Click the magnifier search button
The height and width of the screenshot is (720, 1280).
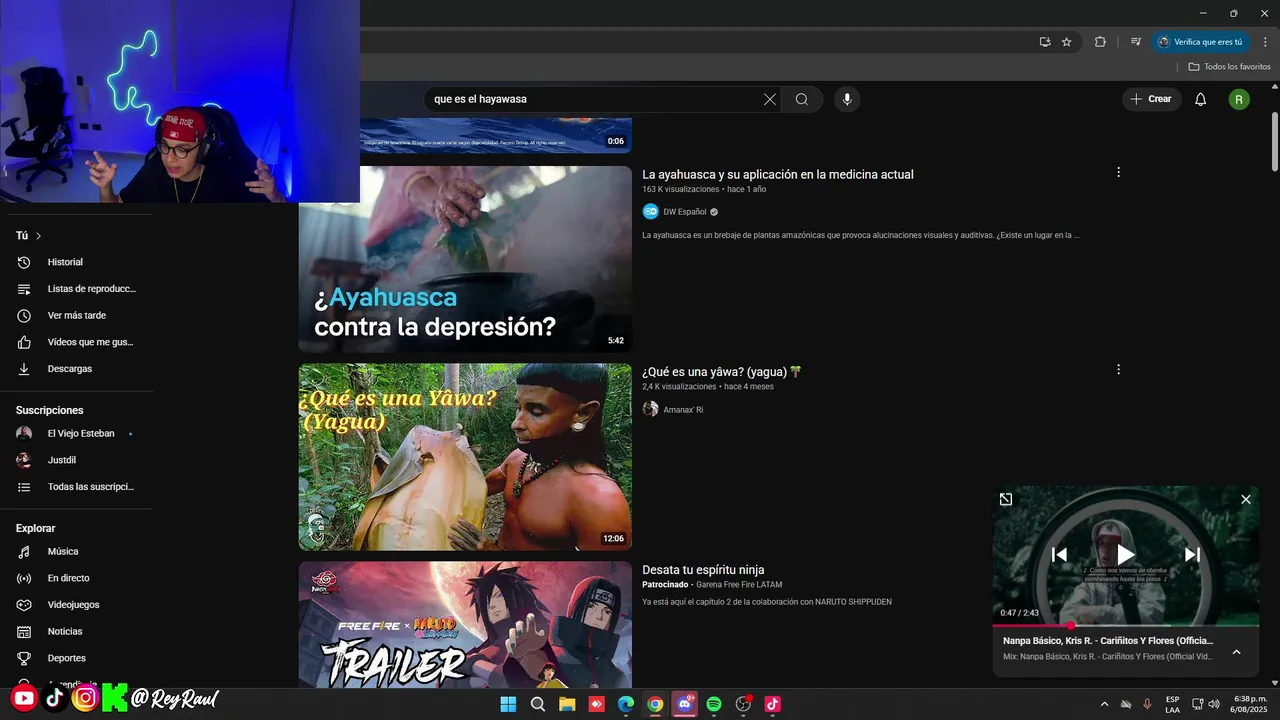(x=802, y=99)
